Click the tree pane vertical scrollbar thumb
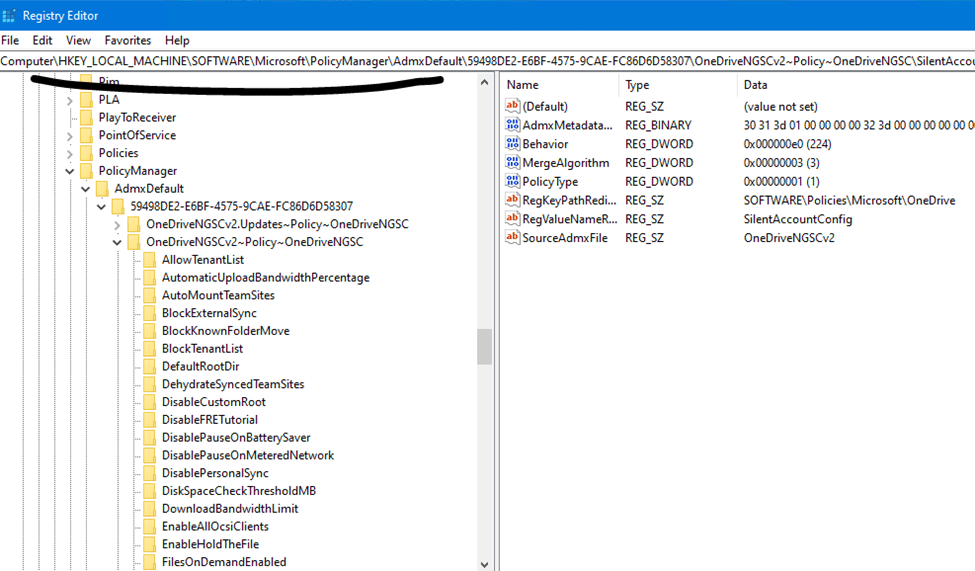 (485, 347)
